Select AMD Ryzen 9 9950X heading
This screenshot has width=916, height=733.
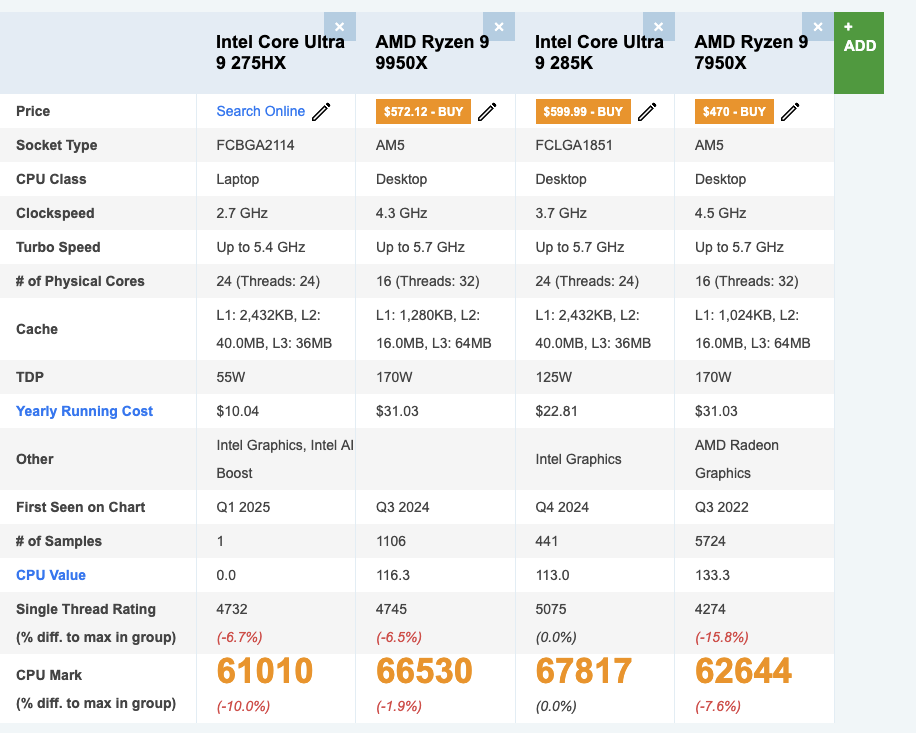click(x=432, y=52)
